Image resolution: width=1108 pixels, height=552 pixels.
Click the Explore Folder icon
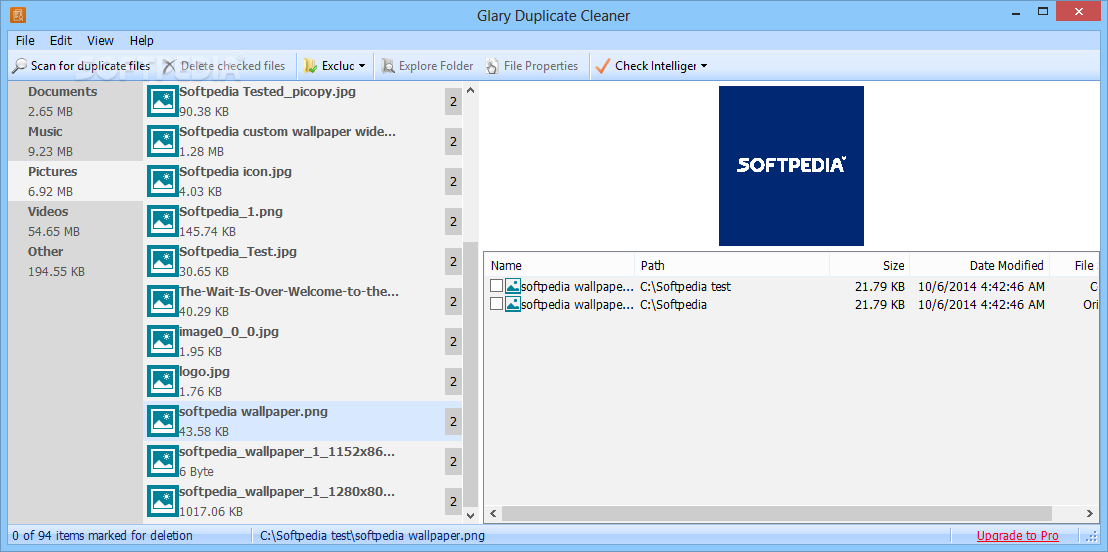click(388, 66)
